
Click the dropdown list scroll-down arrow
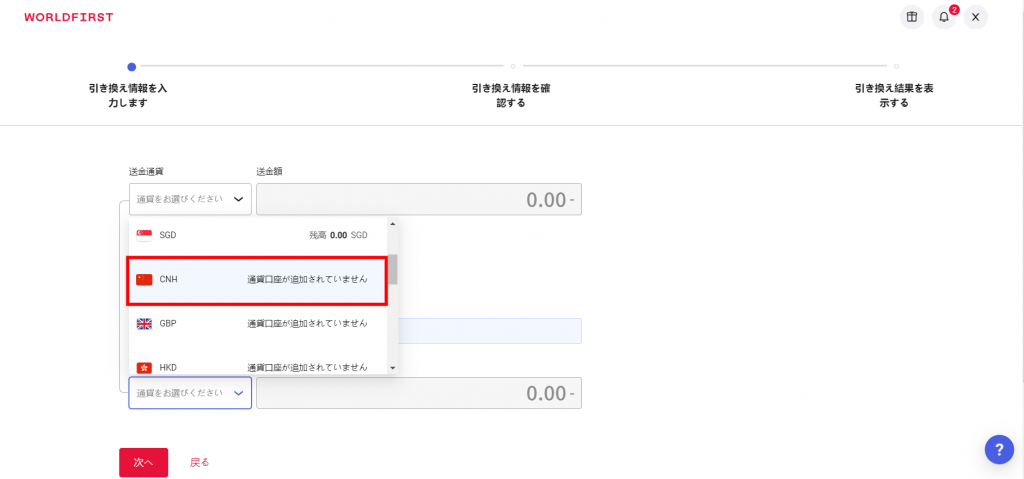pos(392,368)
